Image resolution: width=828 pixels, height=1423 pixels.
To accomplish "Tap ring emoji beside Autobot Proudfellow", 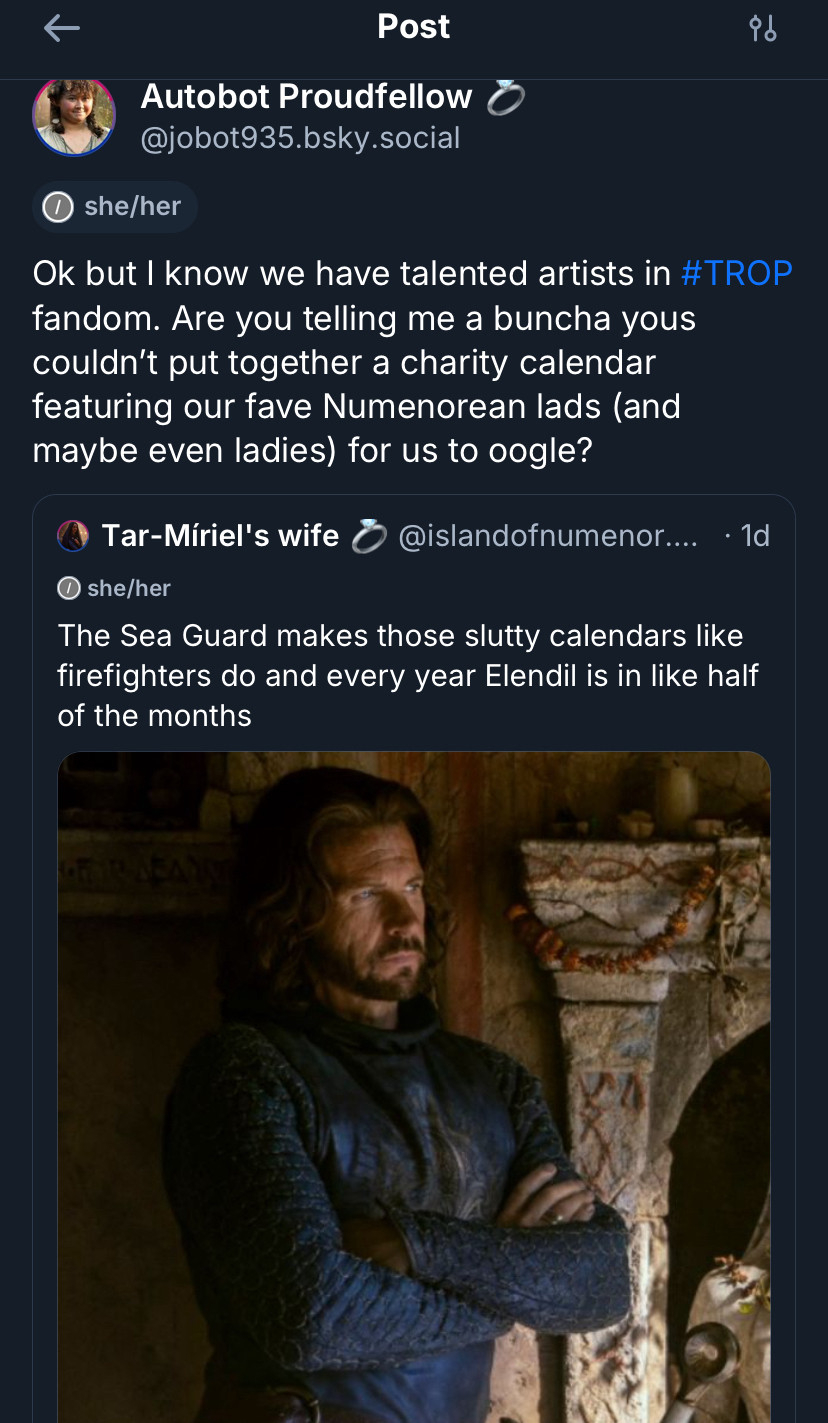I will tap(505, 97).
